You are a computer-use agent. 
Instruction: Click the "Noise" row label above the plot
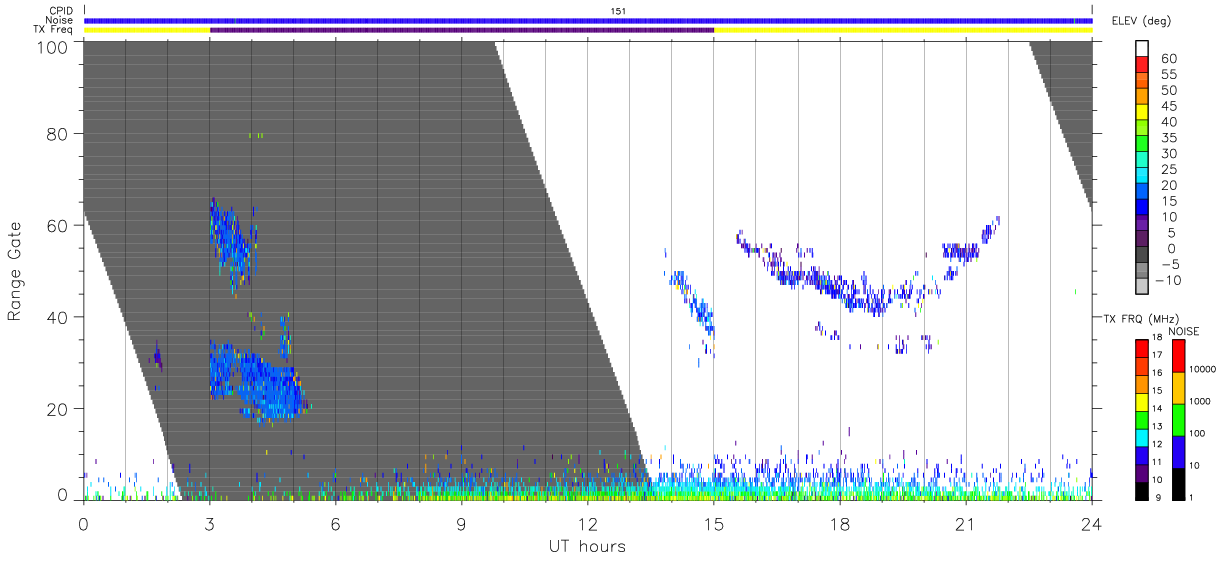click(60, 20)
